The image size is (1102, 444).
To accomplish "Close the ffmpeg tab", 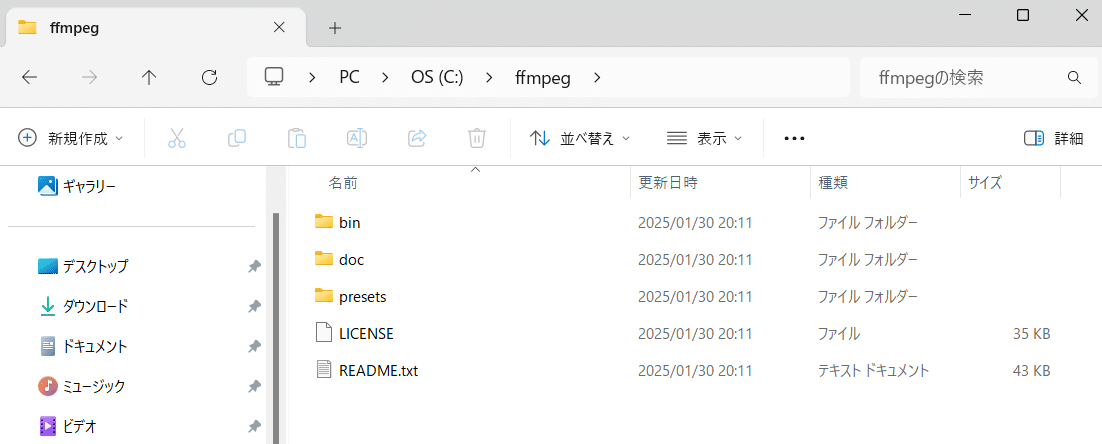I will [x=279, y=27].
